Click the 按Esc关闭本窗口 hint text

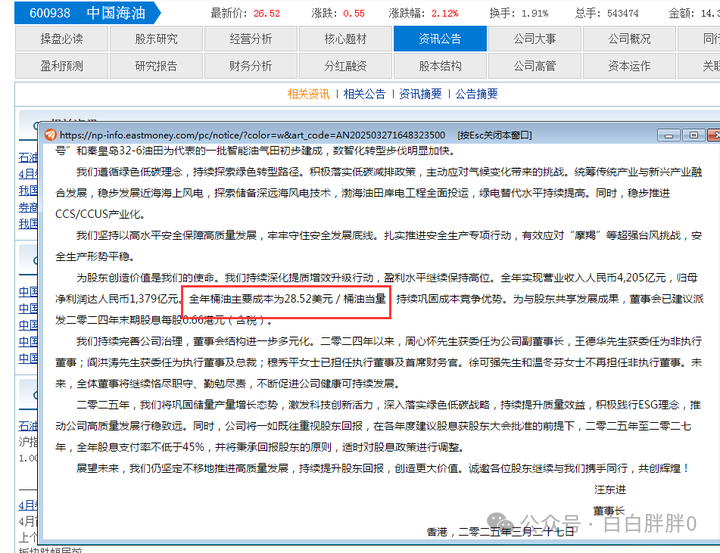495,135
